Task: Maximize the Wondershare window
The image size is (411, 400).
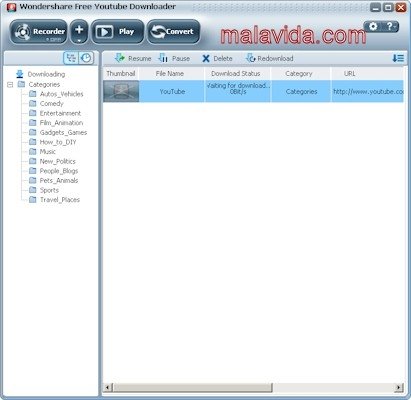Action: [388, 7]
